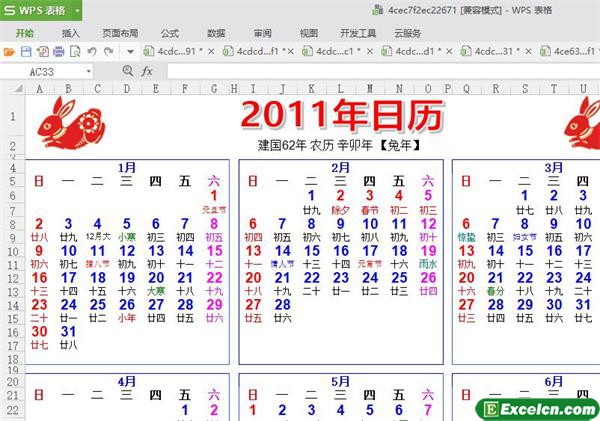The height and width of the screenshot is (421, 600).
Task: Click the 4月 month heading
Action: 127,382
